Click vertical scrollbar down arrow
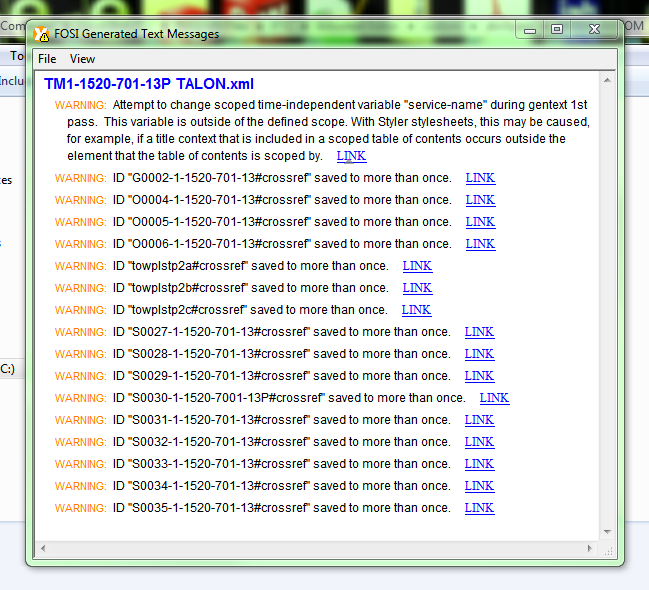Image resolution: width=649 pixels, height=590 pixels. (x=607, y=532)
